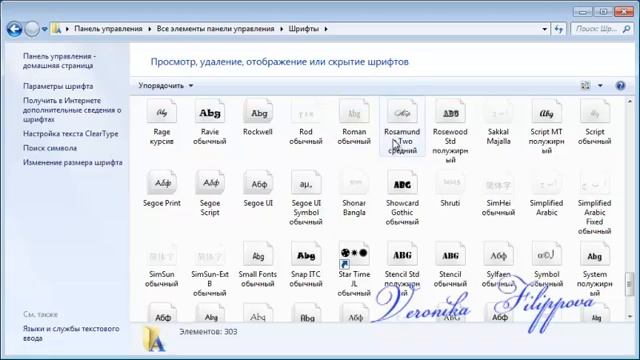This screenshot has width=640, height=360.
Task: Open Настройка текста ClearType link
Action: pos(71,133)
